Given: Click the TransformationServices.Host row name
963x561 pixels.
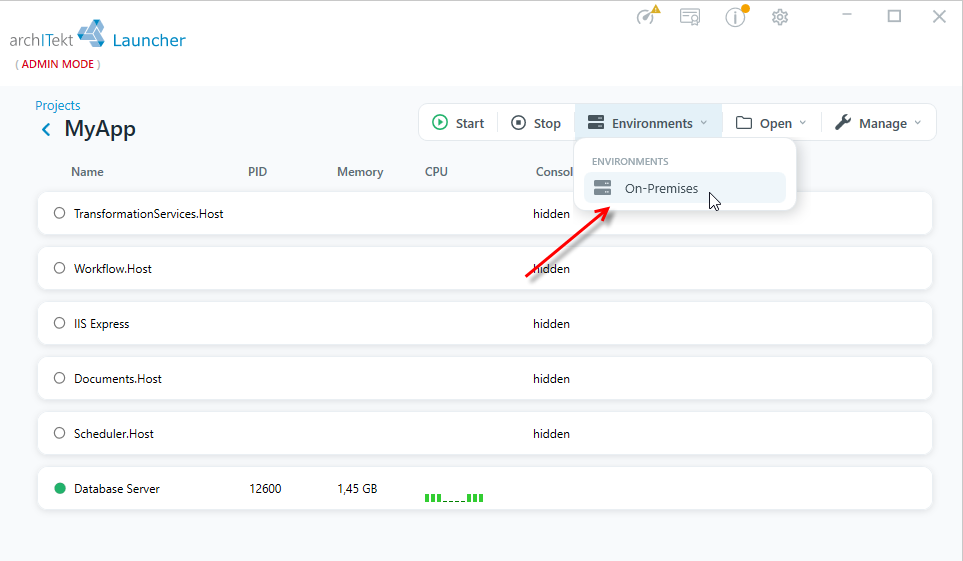Looking at the screenshot, I should [149, 214].
